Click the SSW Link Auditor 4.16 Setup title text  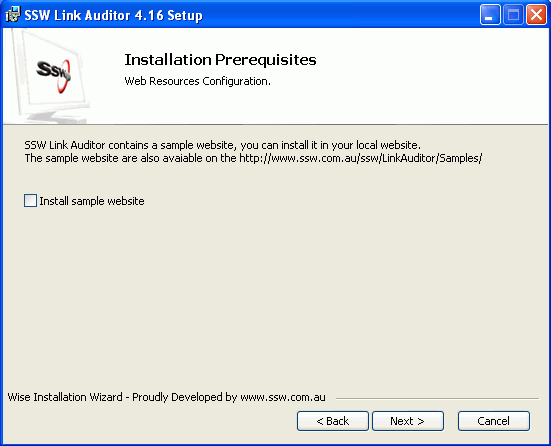(113, 15)
